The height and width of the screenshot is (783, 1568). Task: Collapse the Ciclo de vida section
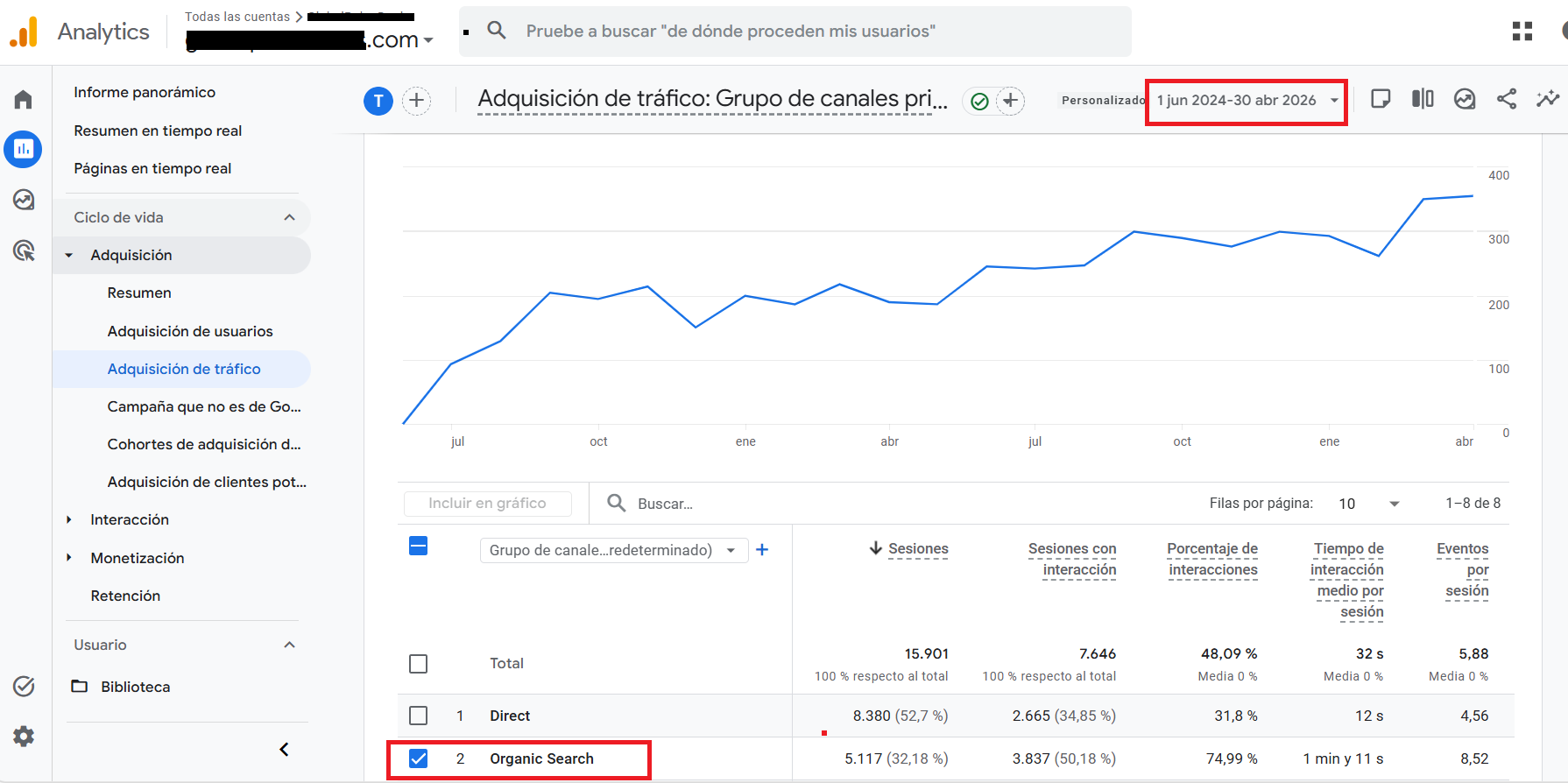290,217
